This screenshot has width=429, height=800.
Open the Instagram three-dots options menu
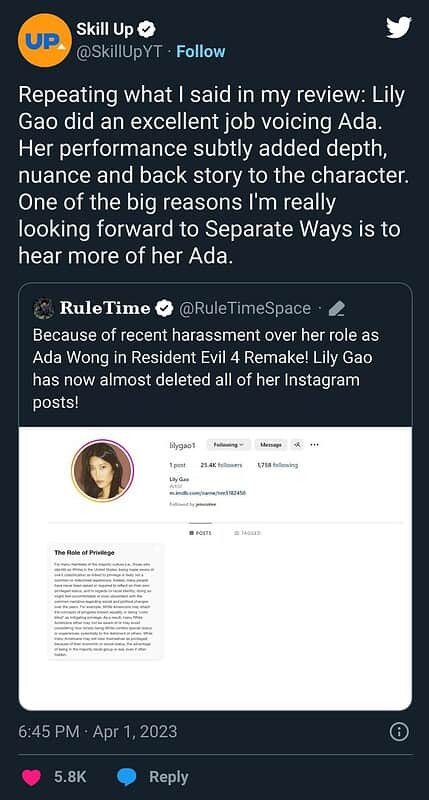314,445
